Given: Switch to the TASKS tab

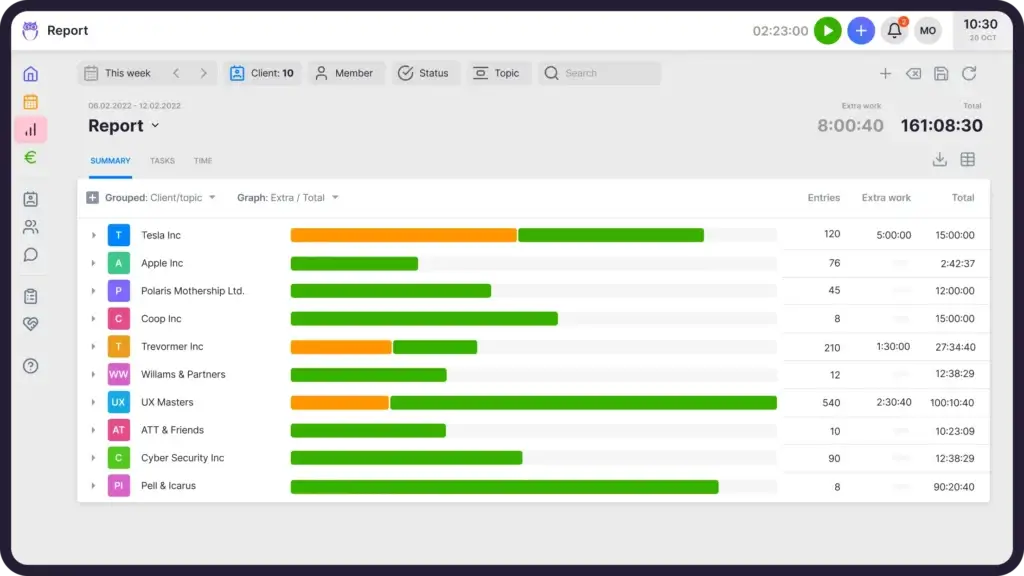Looking at the screenshot, I should [x=162, y=161].
